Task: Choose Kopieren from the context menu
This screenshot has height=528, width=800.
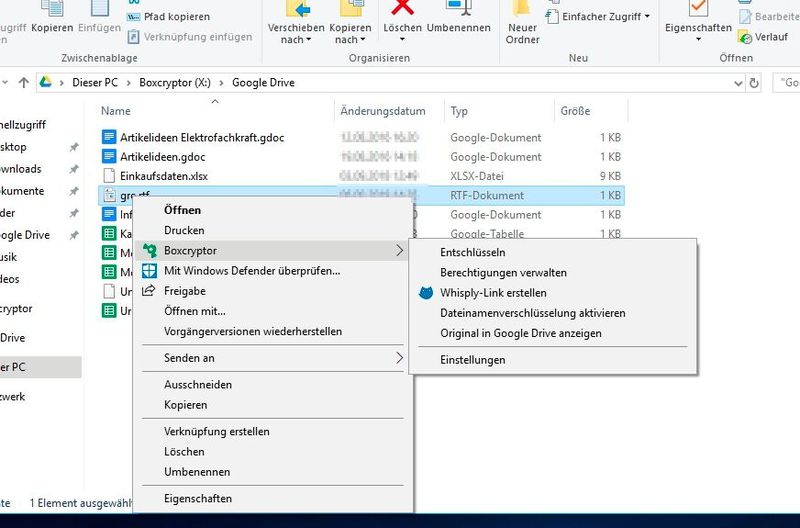Action: 186,405
